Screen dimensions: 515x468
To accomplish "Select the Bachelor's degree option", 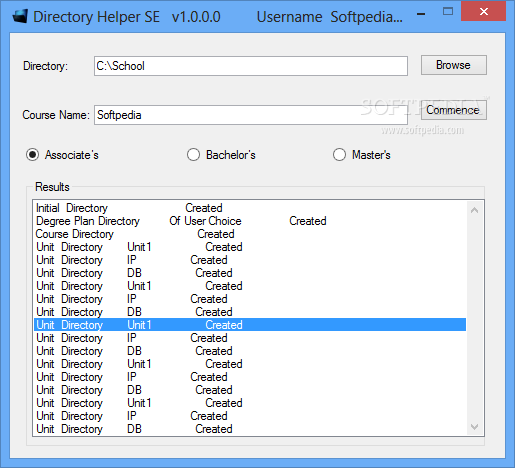I will click(x=193, y=155).
